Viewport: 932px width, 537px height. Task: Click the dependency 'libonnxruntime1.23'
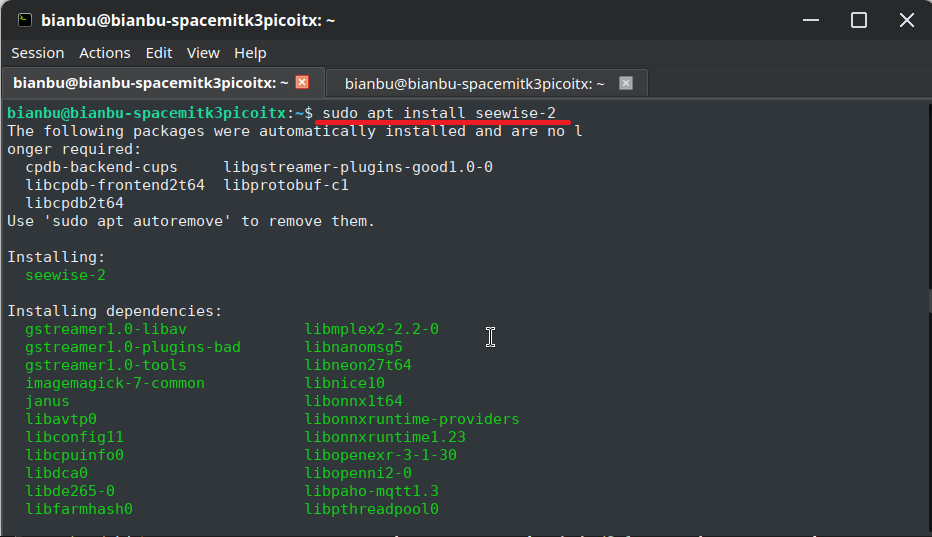(385, 436)
